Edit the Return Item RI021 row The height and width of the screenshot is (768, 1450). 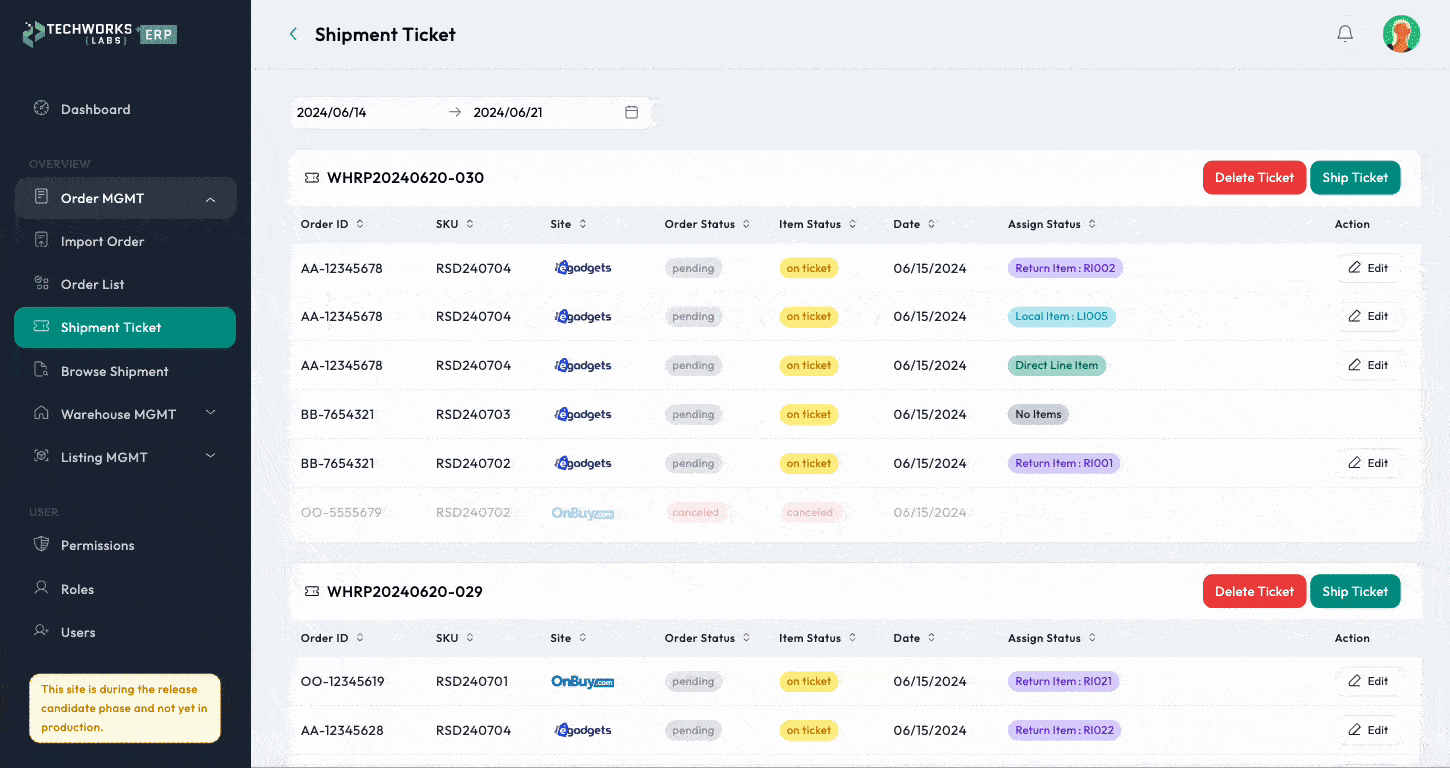[1368, 681]
